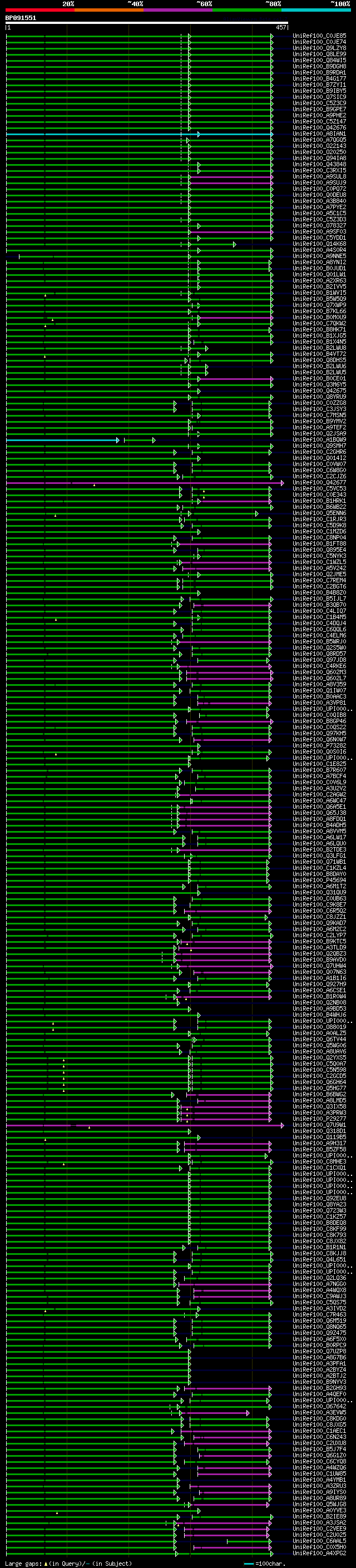
Task: Select the UniRef100_B9GPE7 label
Action: 319,110
